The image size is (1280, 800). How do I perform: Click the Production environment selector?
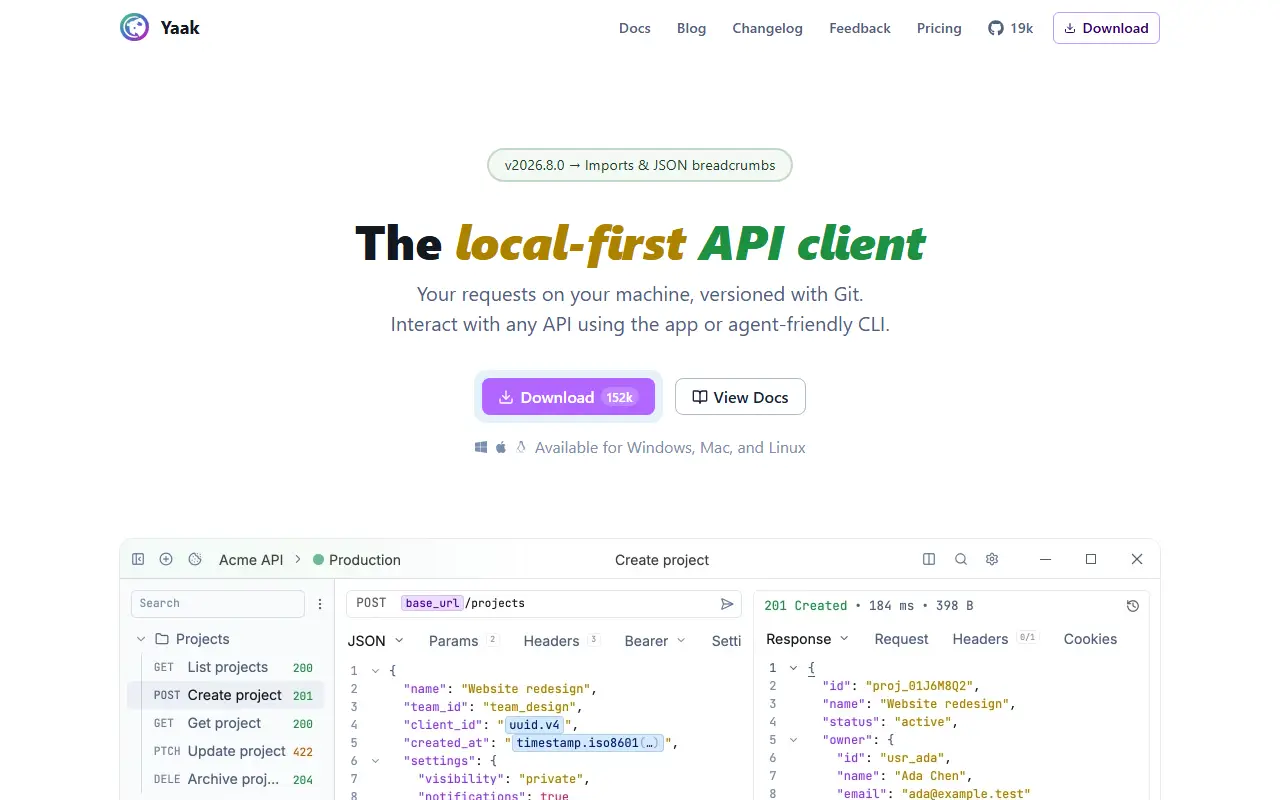point(357,560)
